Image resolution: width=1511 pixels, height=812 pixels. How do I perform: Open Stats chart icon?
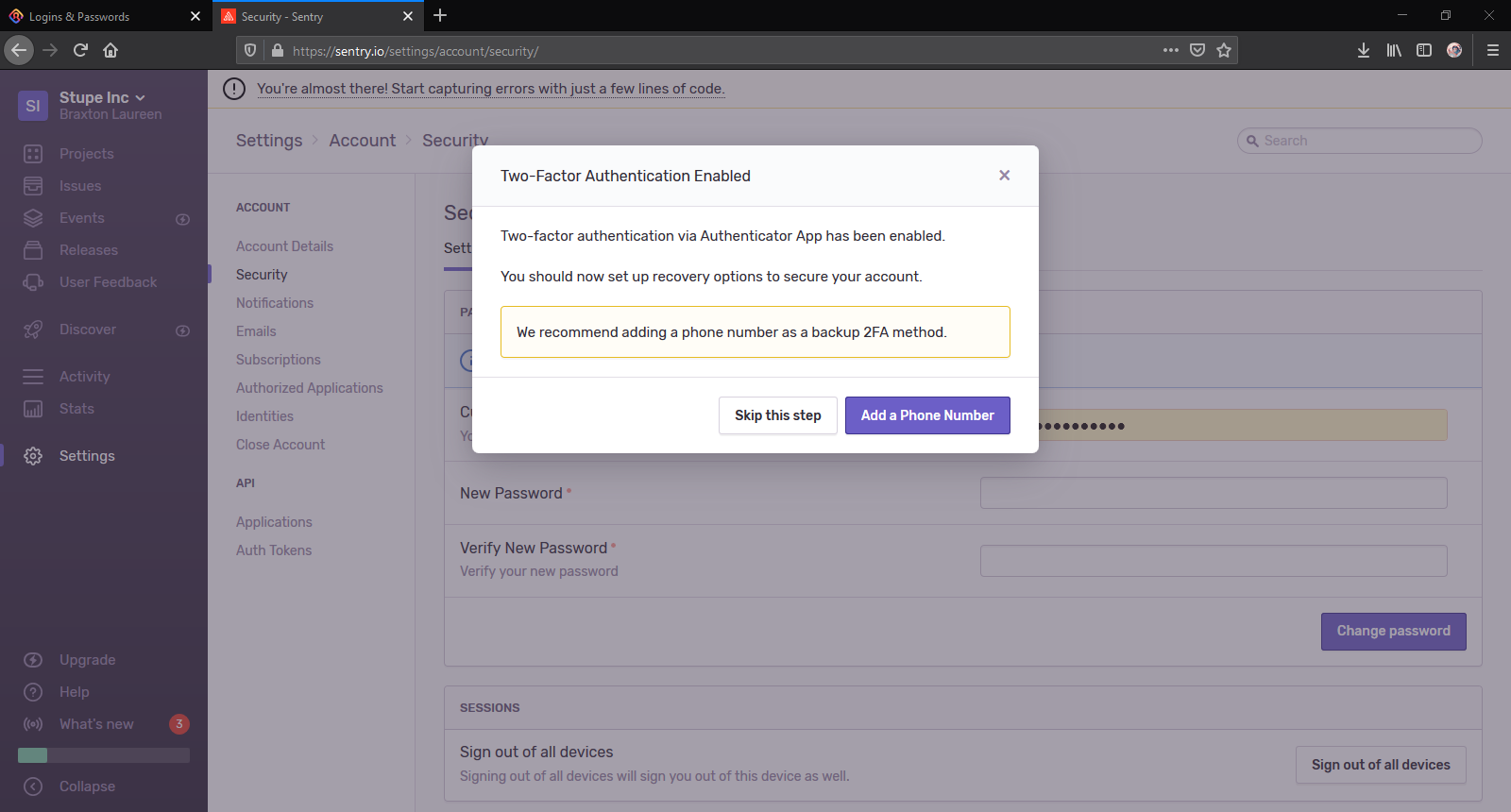(33, 409)
